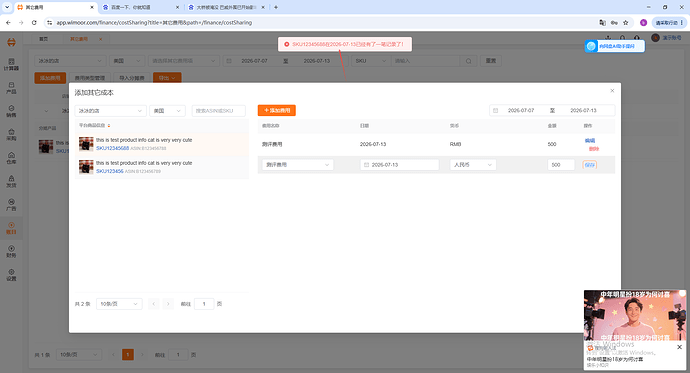Reload the page with browser refresh icon
The width and height of the screenshot is (690, 373).
(34, 22)
